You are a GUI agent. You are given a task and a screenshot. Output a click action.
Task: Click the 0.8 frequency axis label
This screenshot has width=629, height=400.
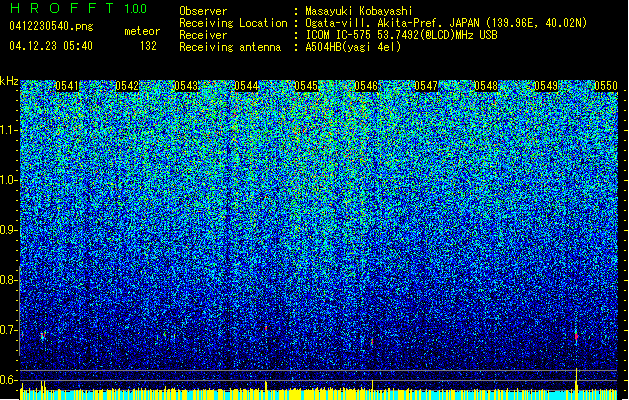pos(9,280)
